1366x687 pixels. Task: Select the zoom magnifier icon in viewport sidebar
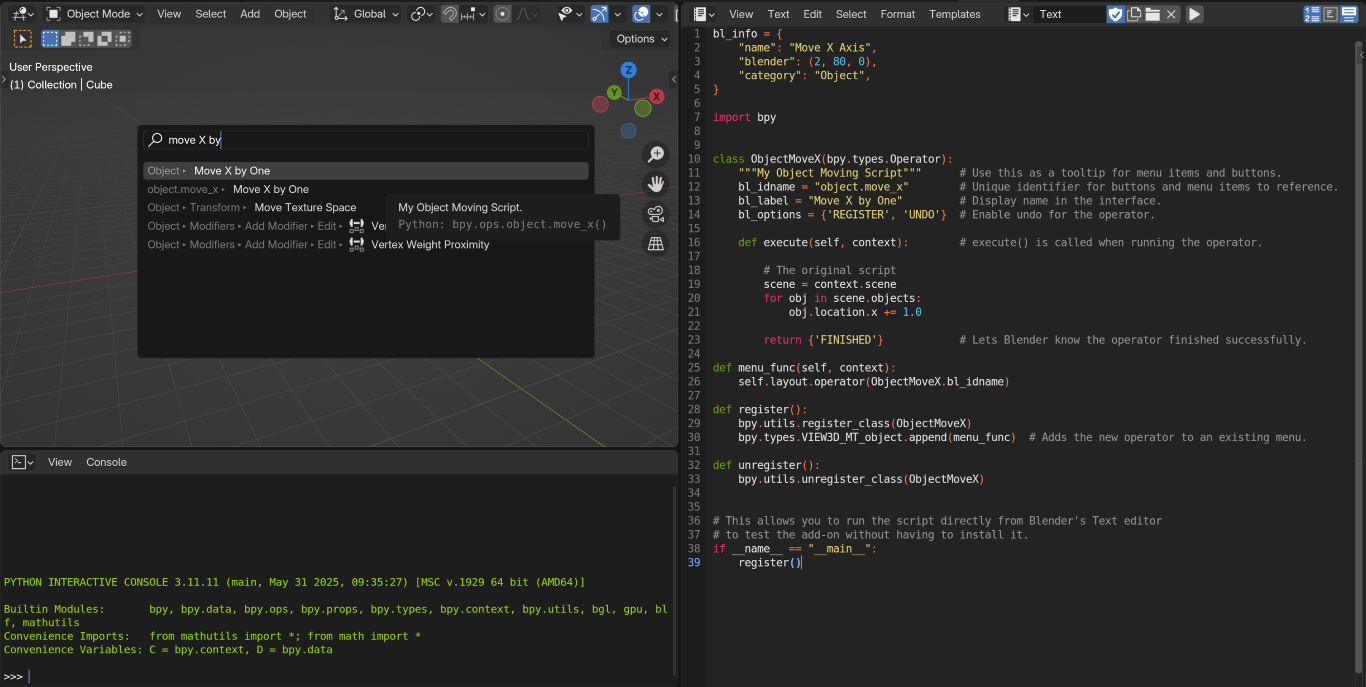pos(655,154)
